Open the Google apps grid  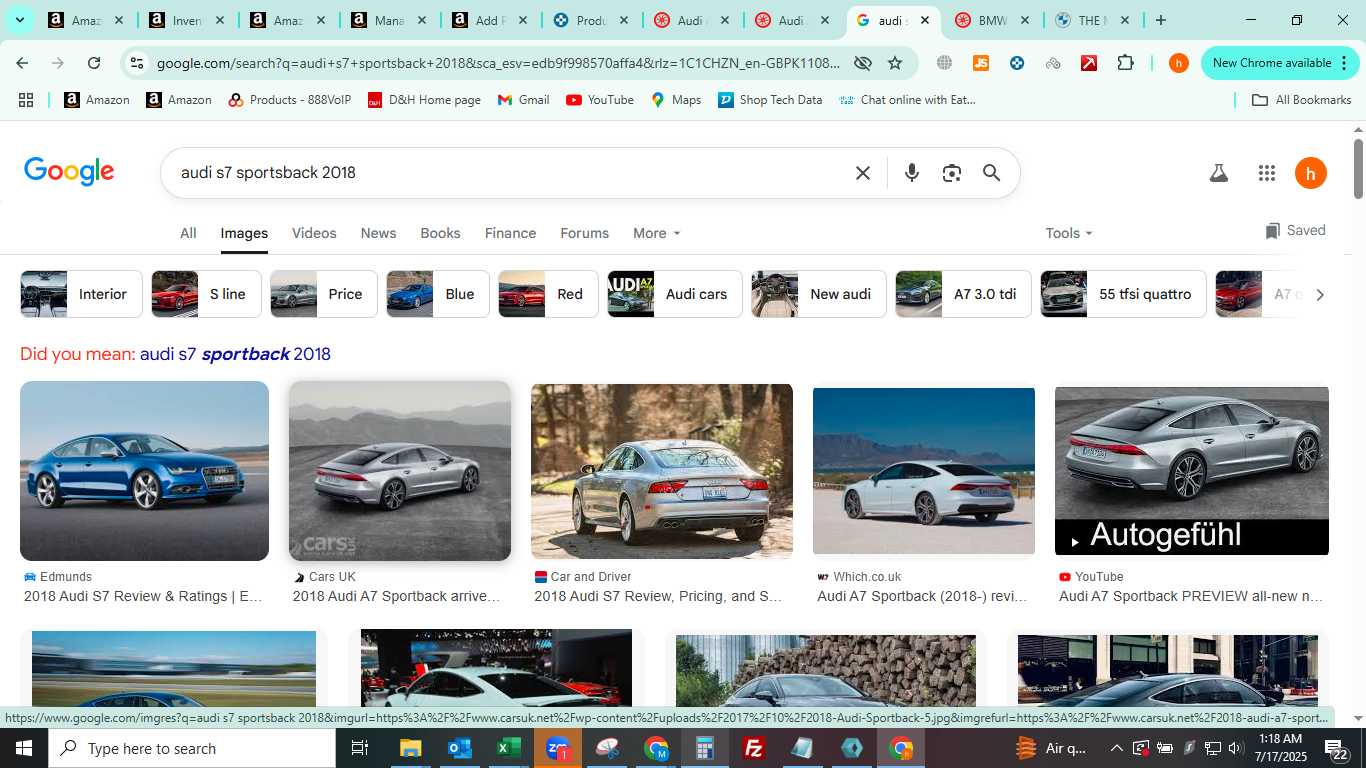[x=1267, y=173]
